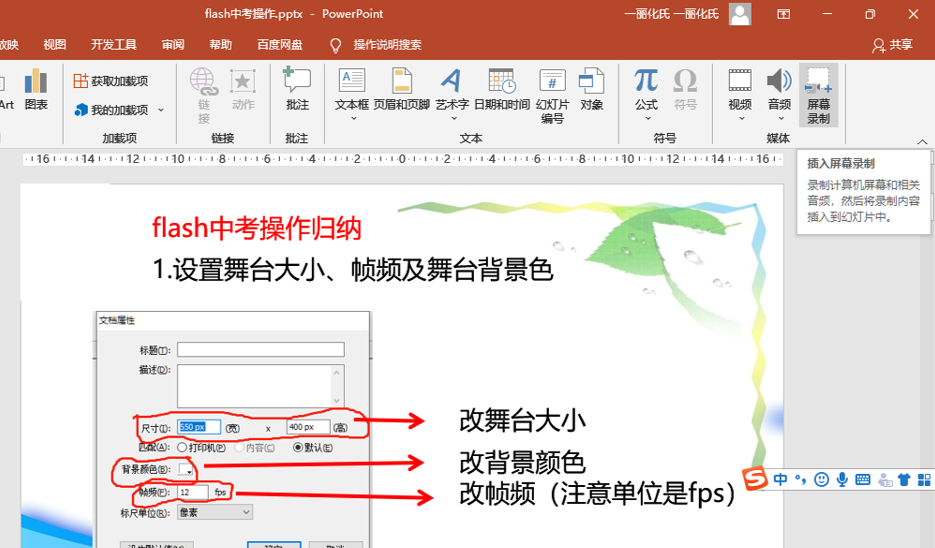
Task: Insert 音频 audio
Action: 779,88
